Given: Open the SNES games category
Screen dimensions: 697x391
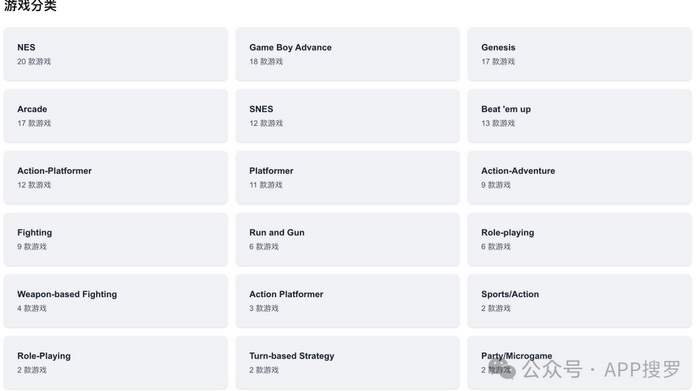Looking at the screenshot, I should [x=348, y=116].
